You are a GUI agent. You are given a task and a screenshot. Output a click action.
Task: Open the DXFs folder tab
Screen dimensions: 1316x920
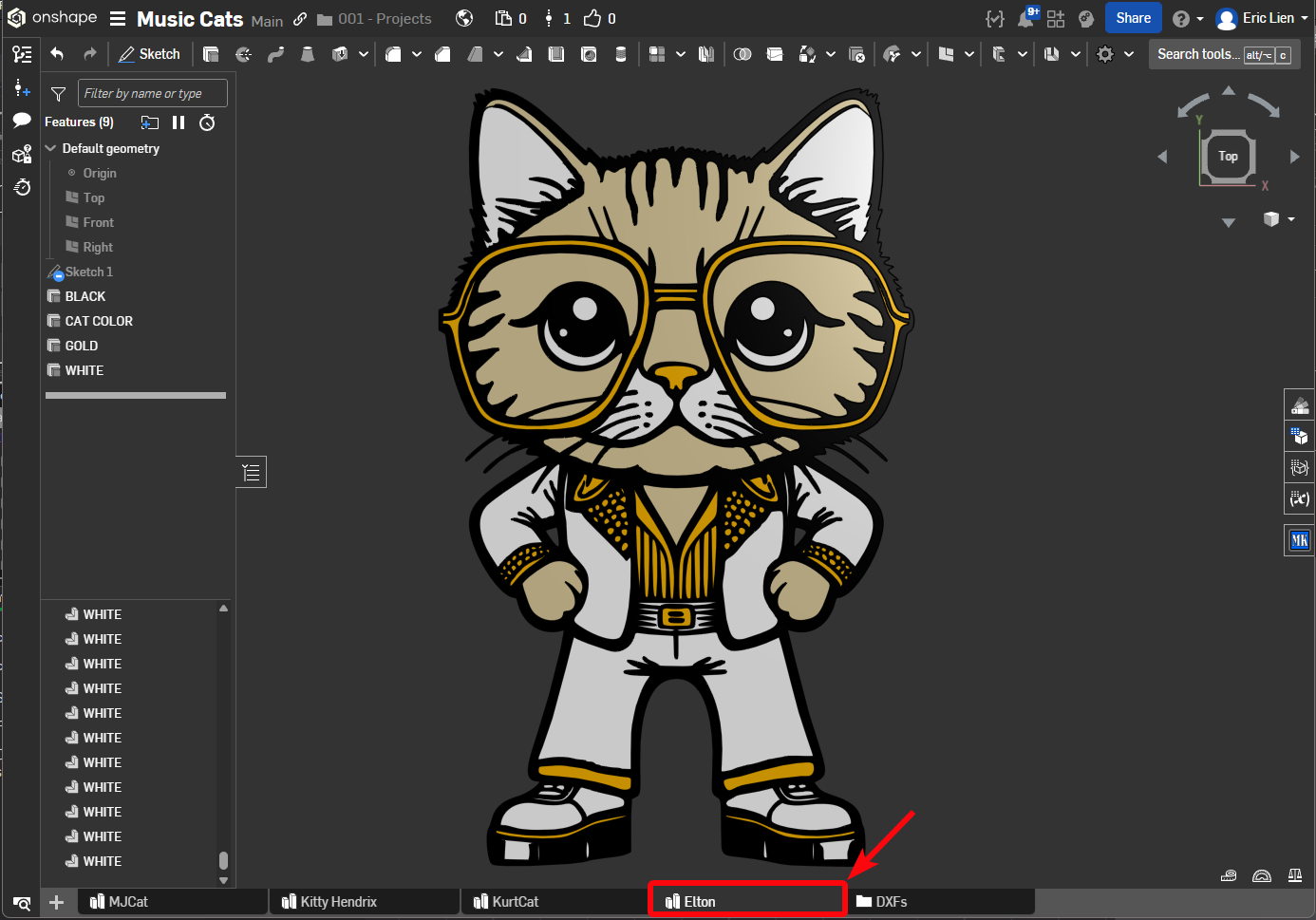tap(940, 902)
